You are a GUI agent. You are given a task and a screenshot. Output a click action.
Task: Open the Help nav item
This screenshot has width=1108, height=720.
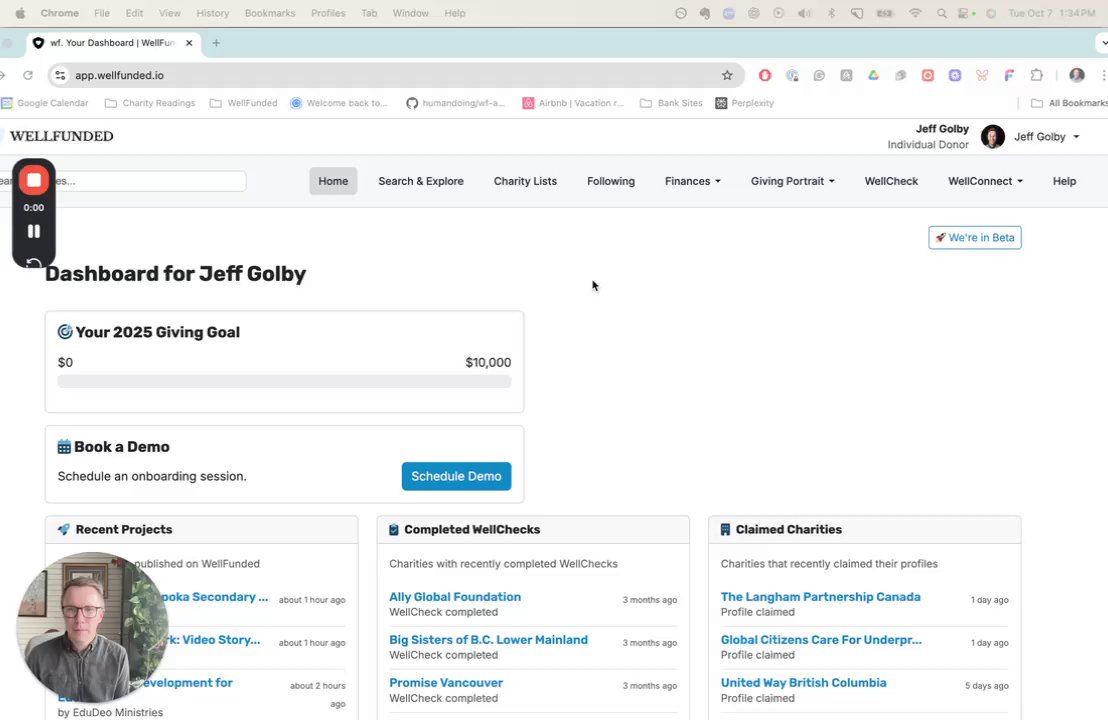click(x=1064, y=181)
